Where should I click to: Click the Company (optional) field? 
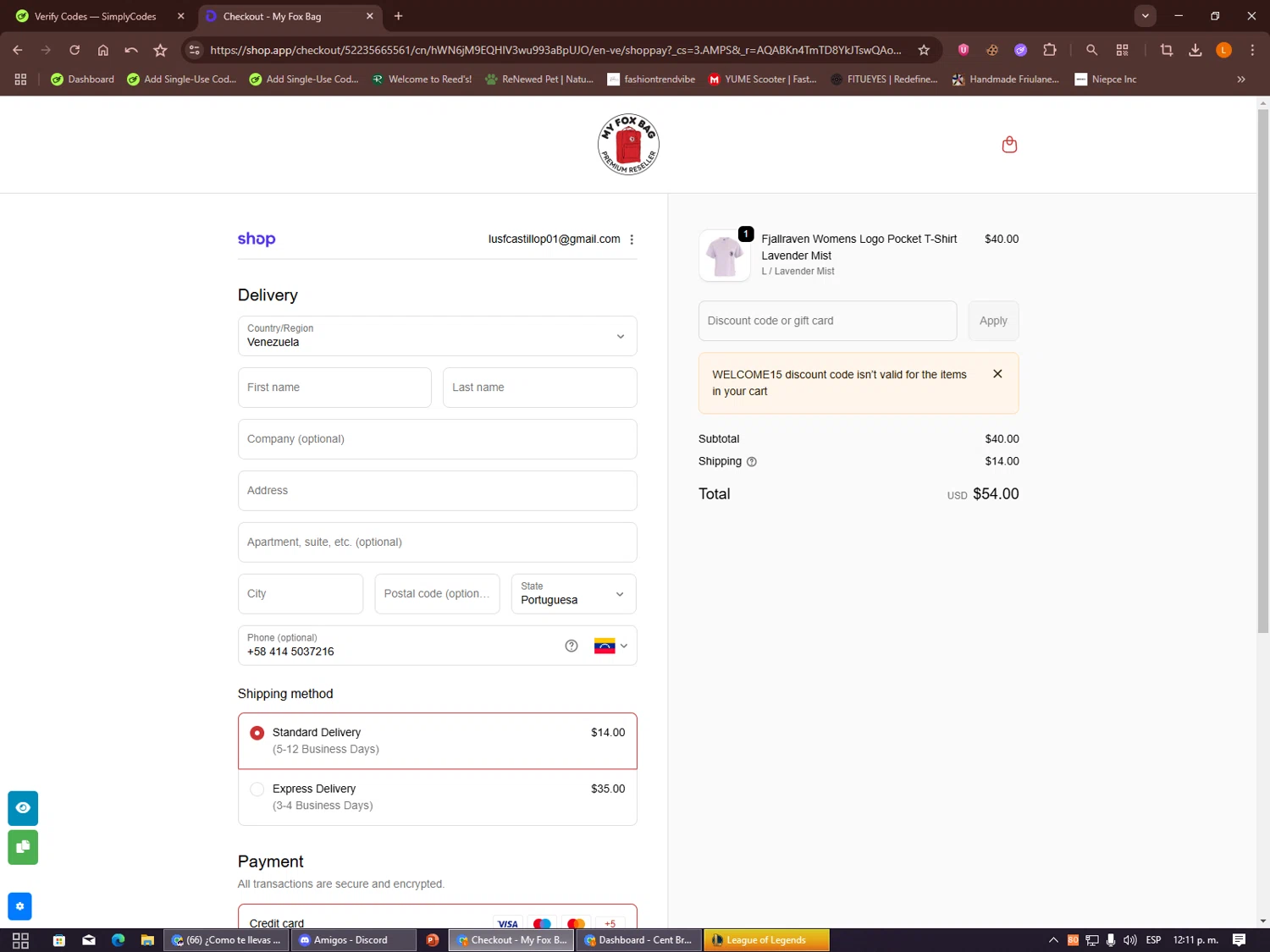tap(437, 439)
